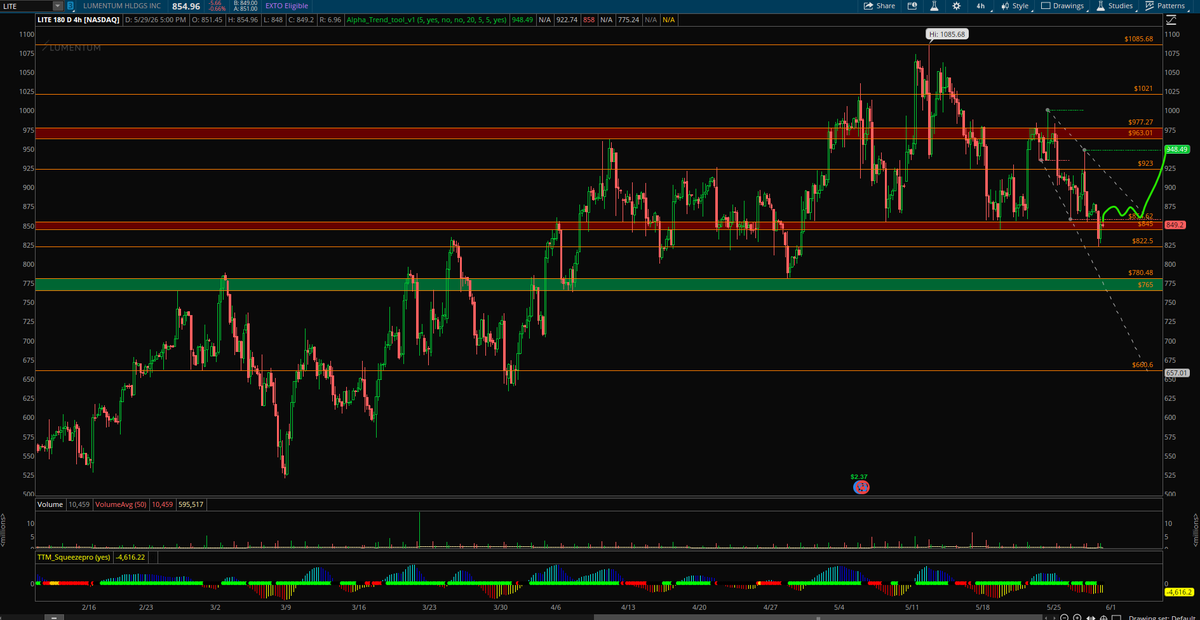Click the green 948.49 price tag

coord(1176,149)
